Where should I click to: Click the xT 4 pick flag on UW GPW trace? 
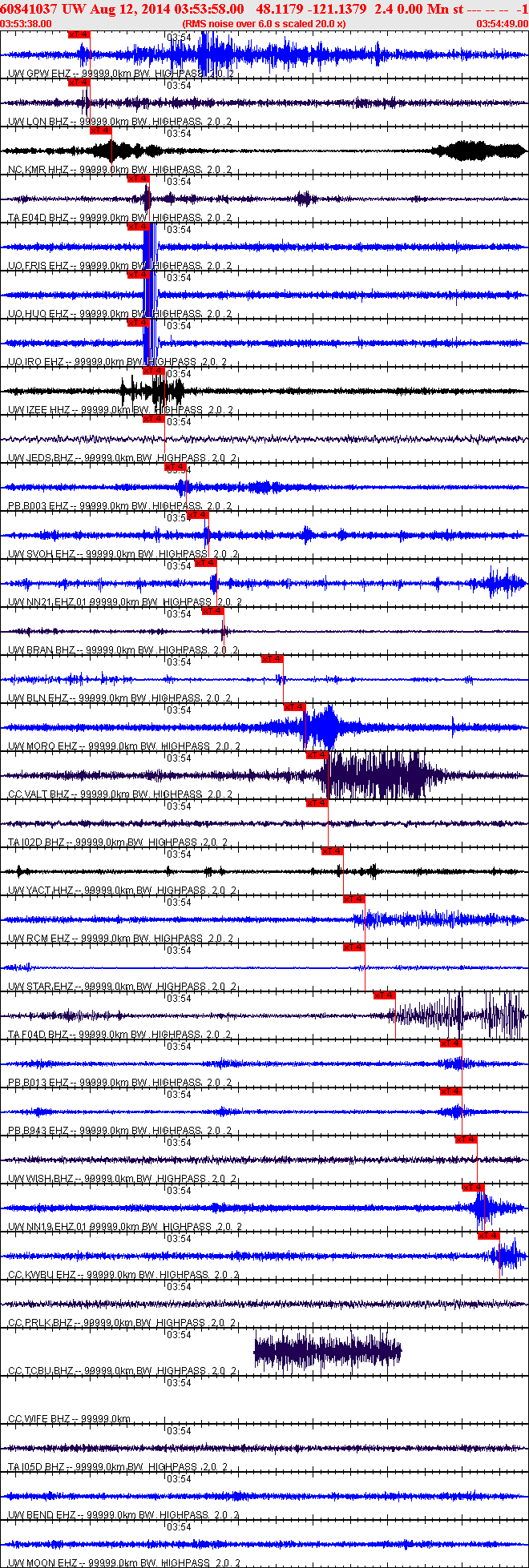79,34
